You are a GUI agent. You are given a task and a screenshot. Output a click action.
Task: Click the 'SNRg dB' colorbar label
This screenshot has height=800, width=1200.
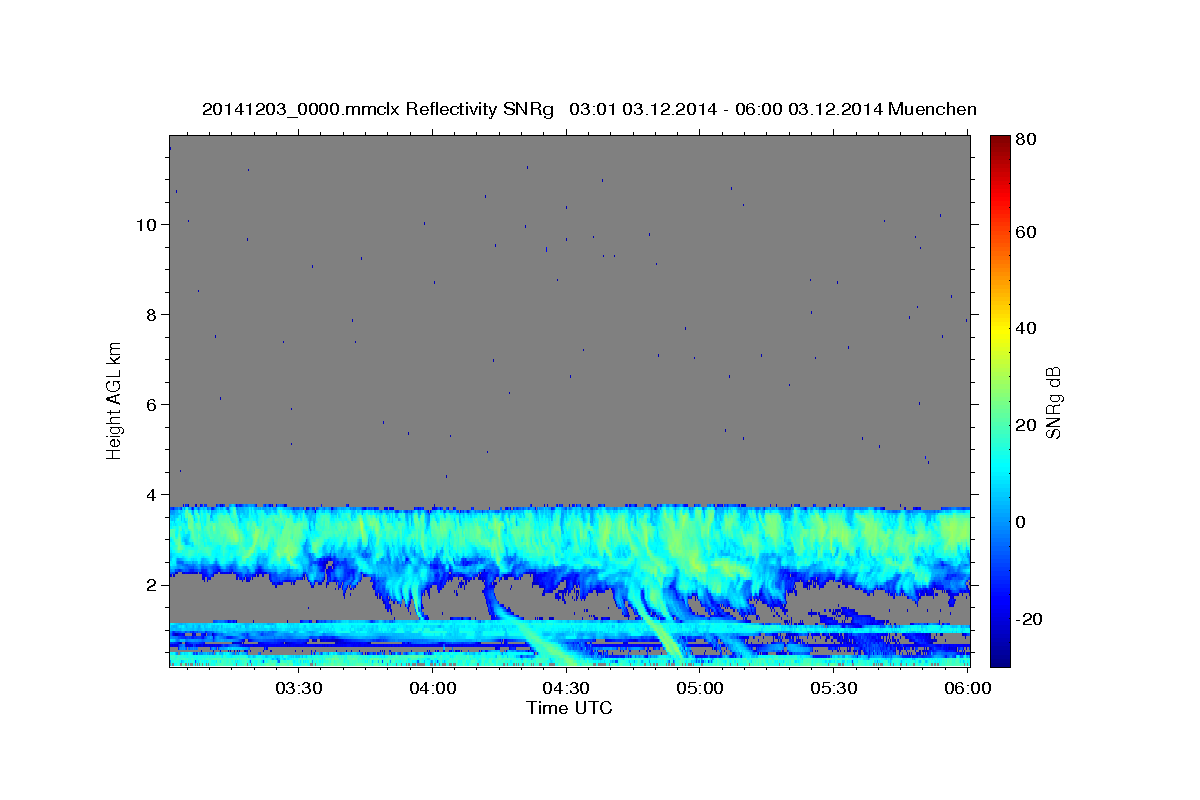pos(1053,401)
